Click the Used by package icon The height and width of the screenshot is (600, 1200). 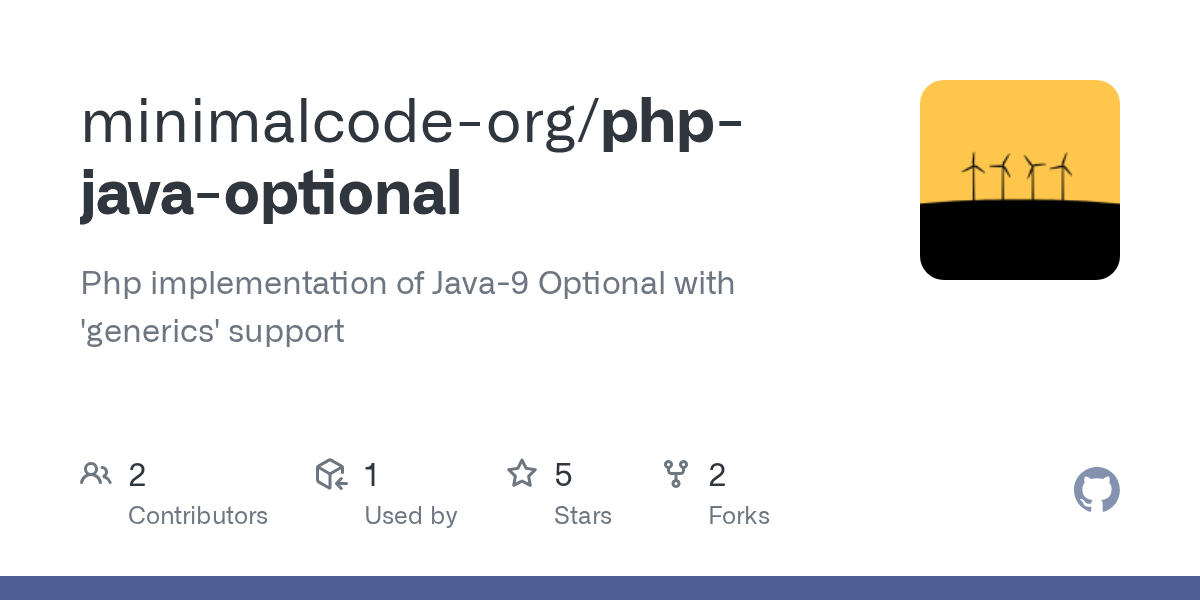331,474
